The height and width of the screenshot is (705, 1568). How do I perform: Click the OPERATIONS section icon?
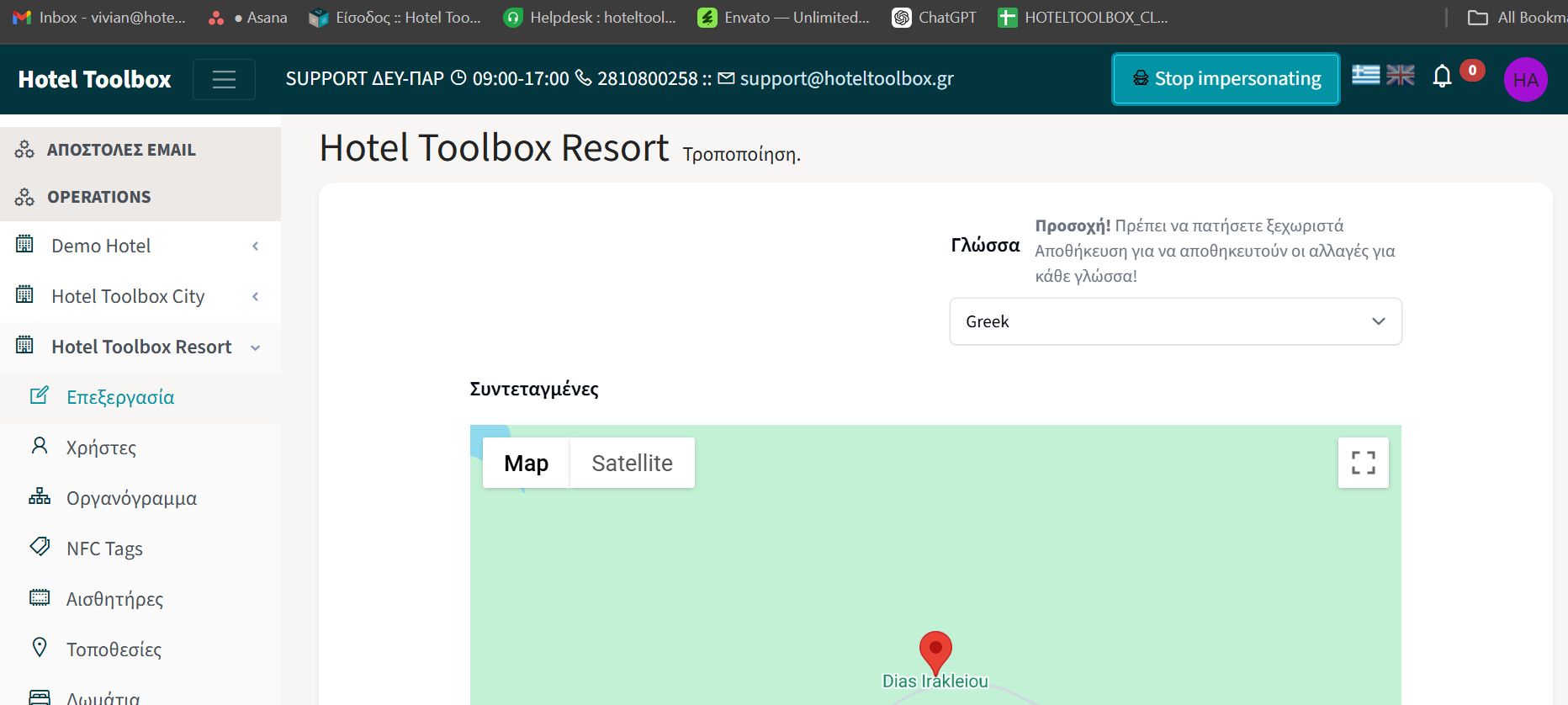pos(24,197)
